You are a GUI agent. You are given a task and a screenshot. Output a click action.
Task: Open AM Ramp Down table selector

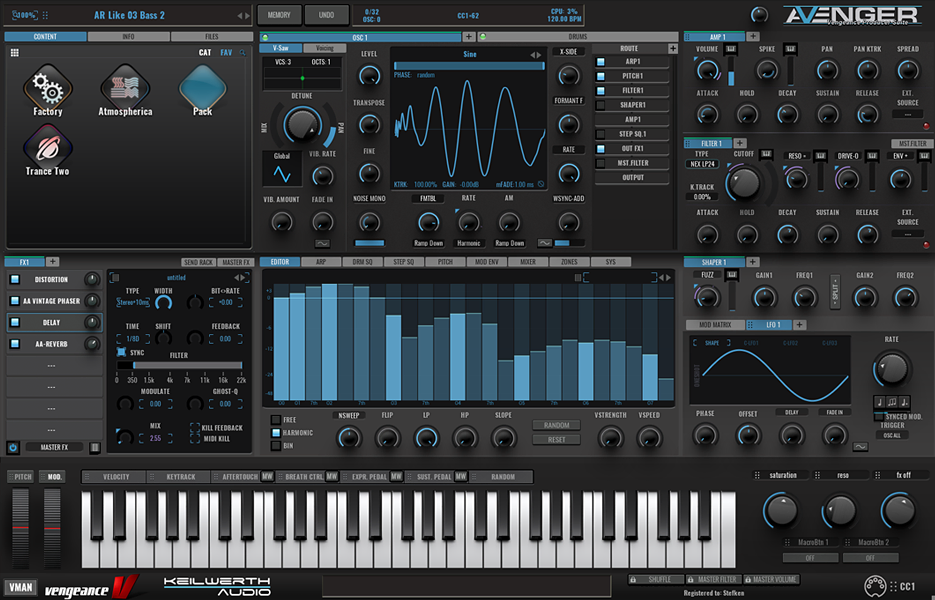(x=509, y=243)
